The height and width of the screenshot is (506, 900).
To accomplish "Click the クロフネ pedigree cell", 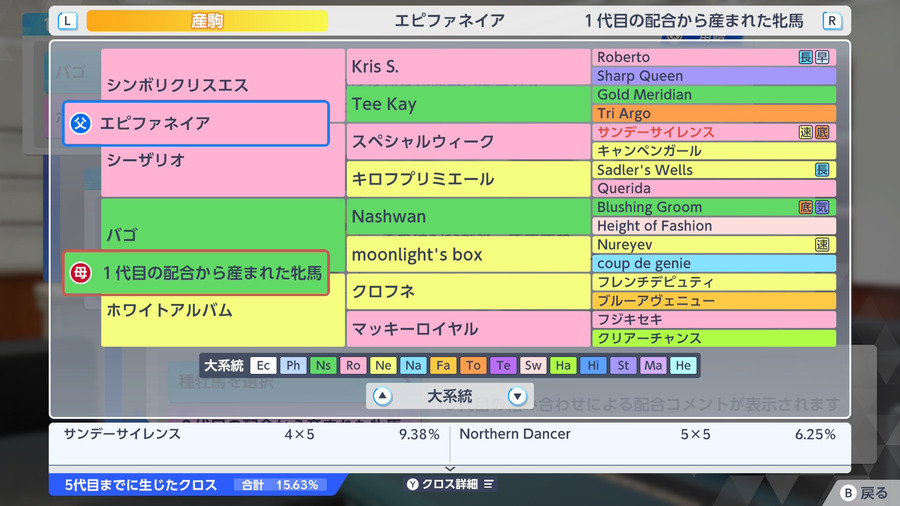I will coord(468,291).
